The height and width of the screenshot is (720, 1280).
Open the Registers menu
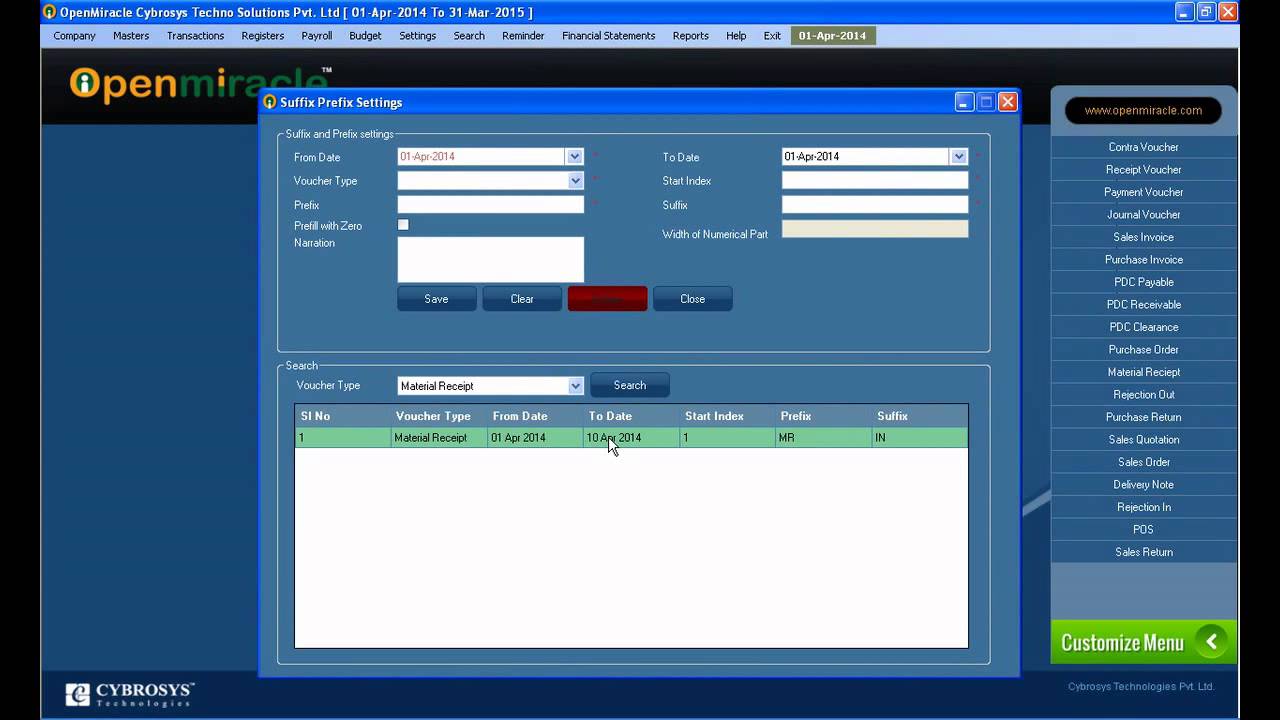point(263,36)
